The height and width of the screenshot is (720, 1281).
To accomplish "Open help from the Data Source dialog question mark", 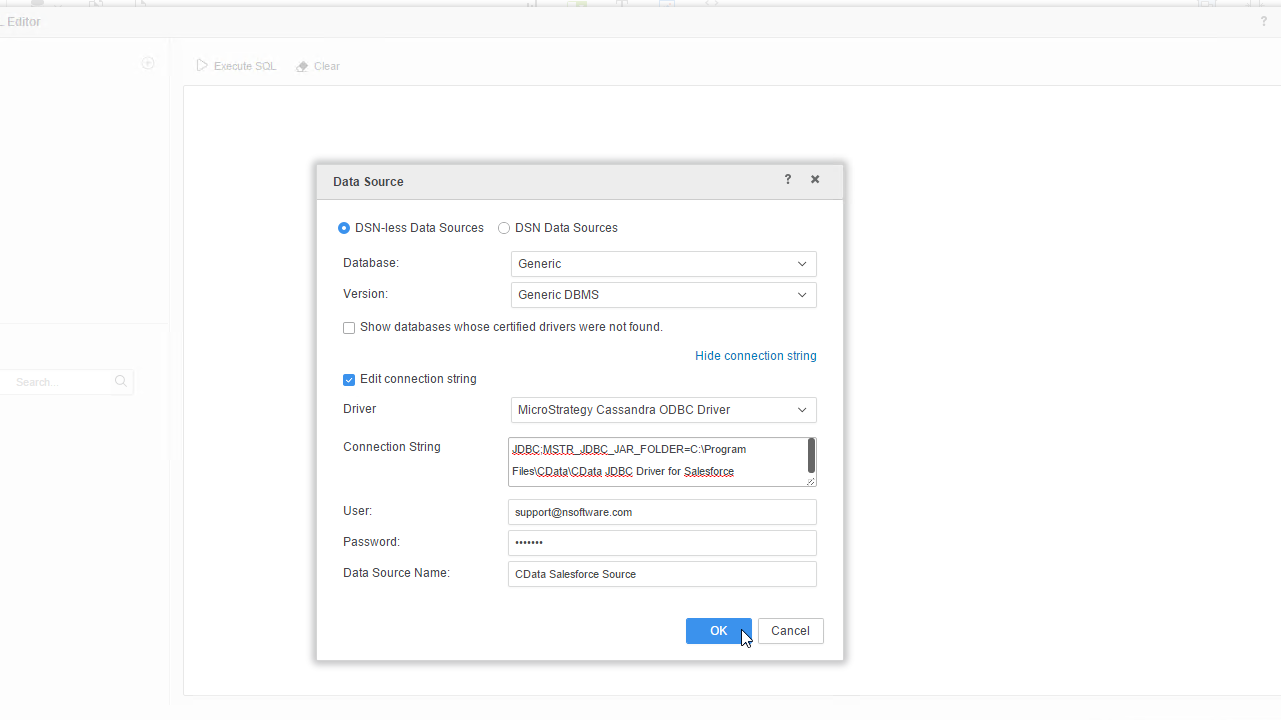I will pyautogui.click(x=787, y=179).
